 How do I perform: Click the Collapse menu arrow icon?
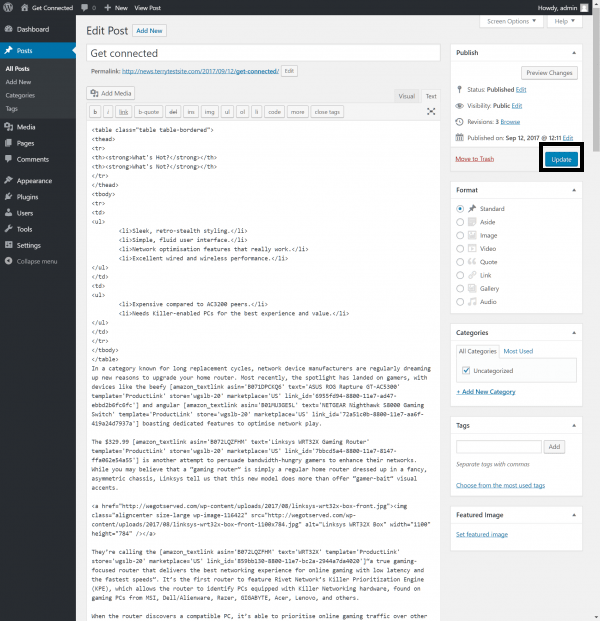click(x=8, y=261)
